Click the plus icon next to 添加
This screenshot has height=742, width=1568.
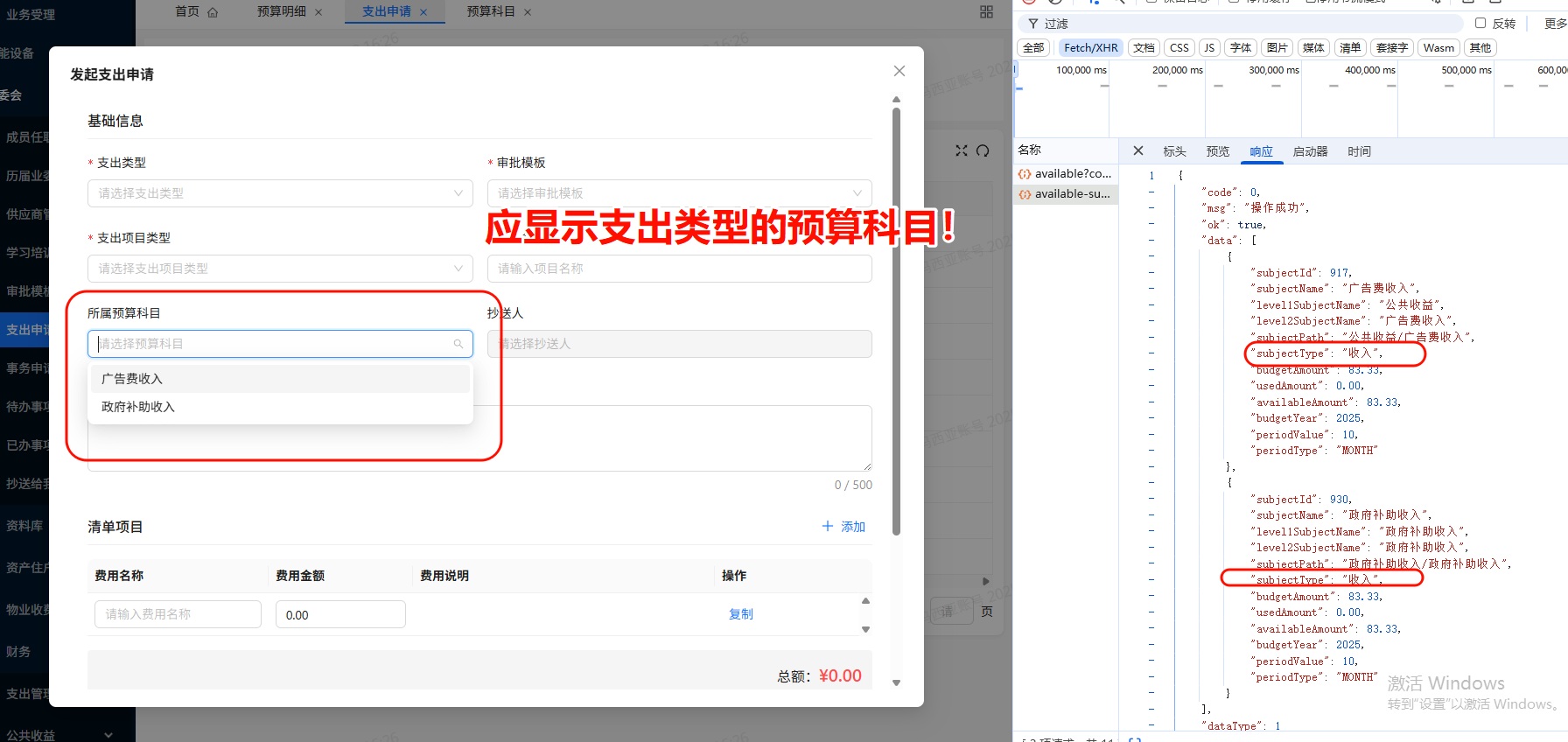(x=828, y=526)
